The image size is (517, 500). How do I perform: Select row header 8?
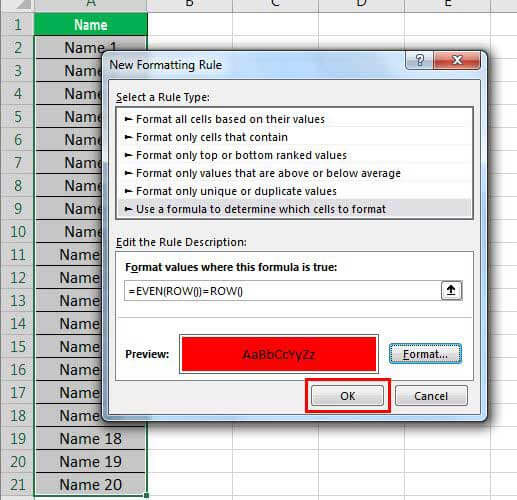17,186
